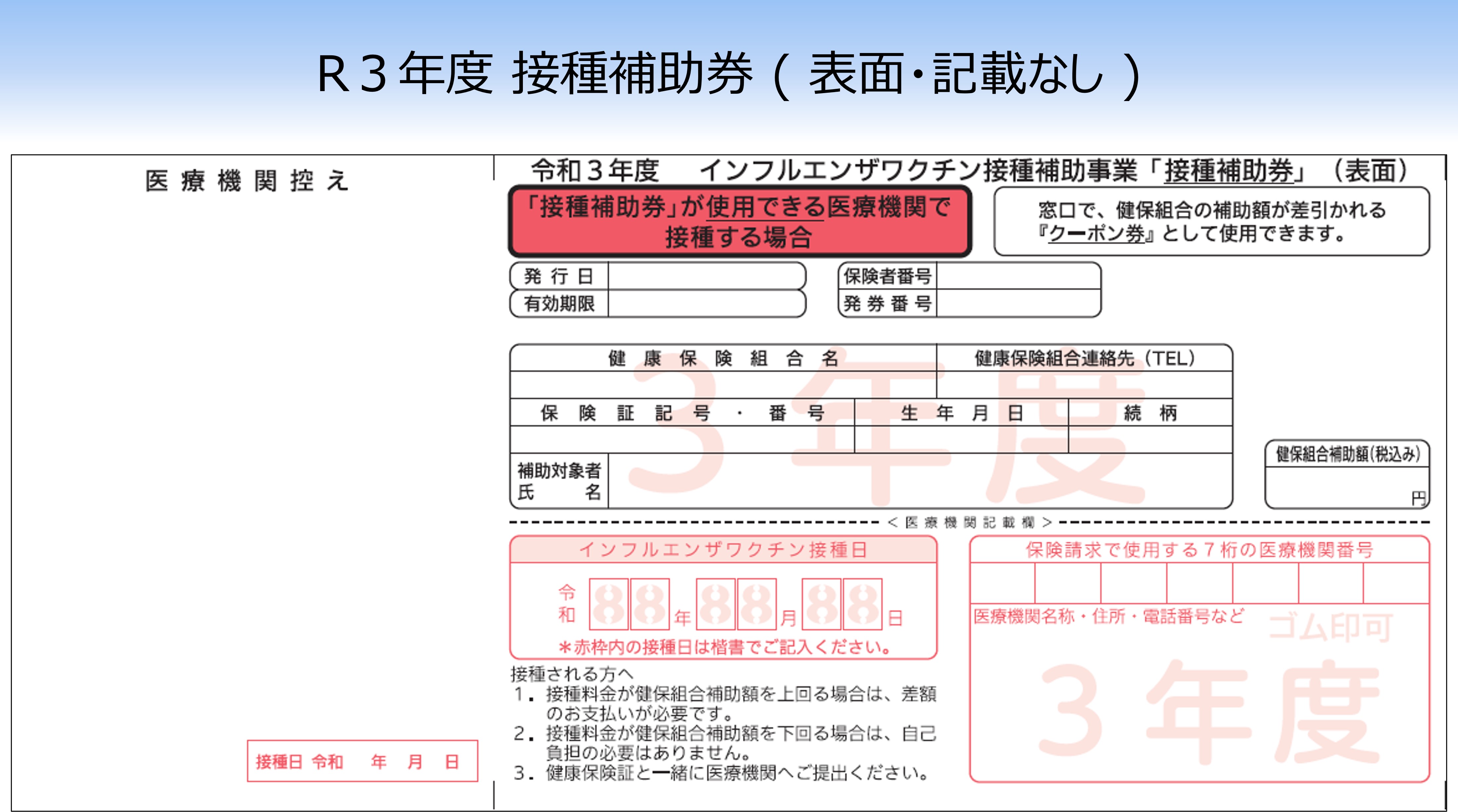Click the first digit box for vaccination month
1458x812 pixels.
click(x=715, y=604)
